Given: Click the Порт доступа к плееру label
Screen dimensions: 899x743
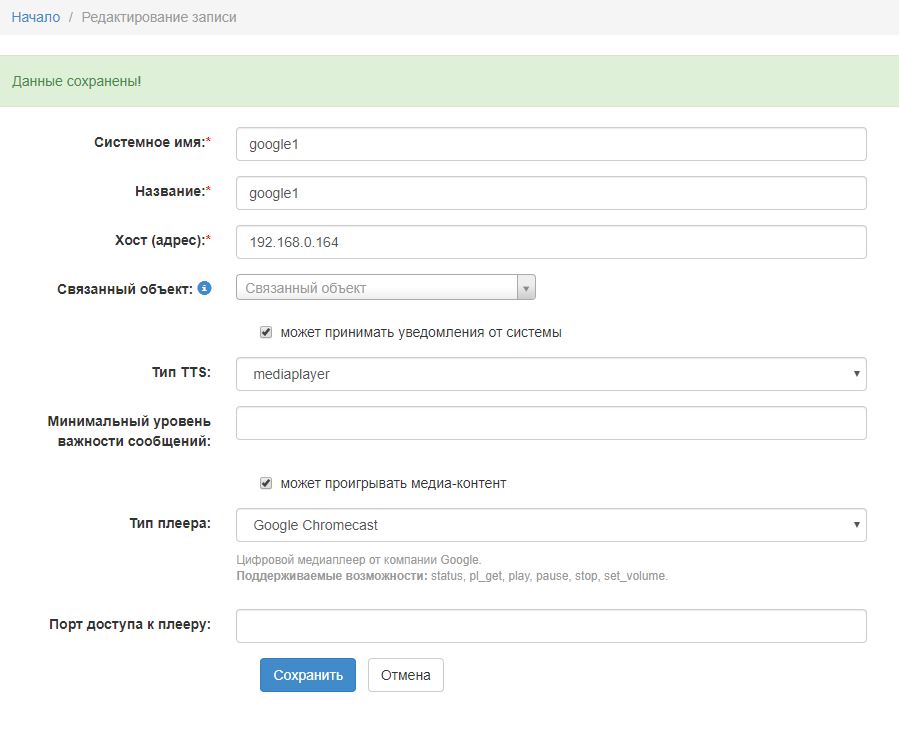Looking at the screenshot, I should 129,624.
